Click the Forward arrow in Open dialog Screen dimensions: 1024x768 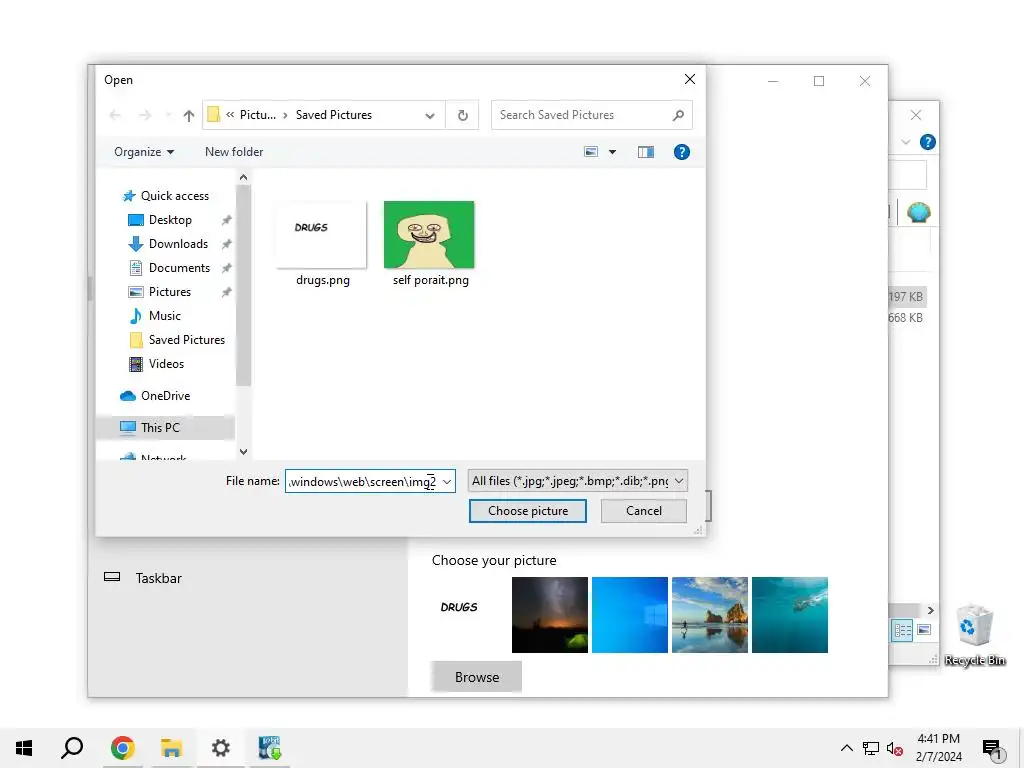[x=145, y=116]
